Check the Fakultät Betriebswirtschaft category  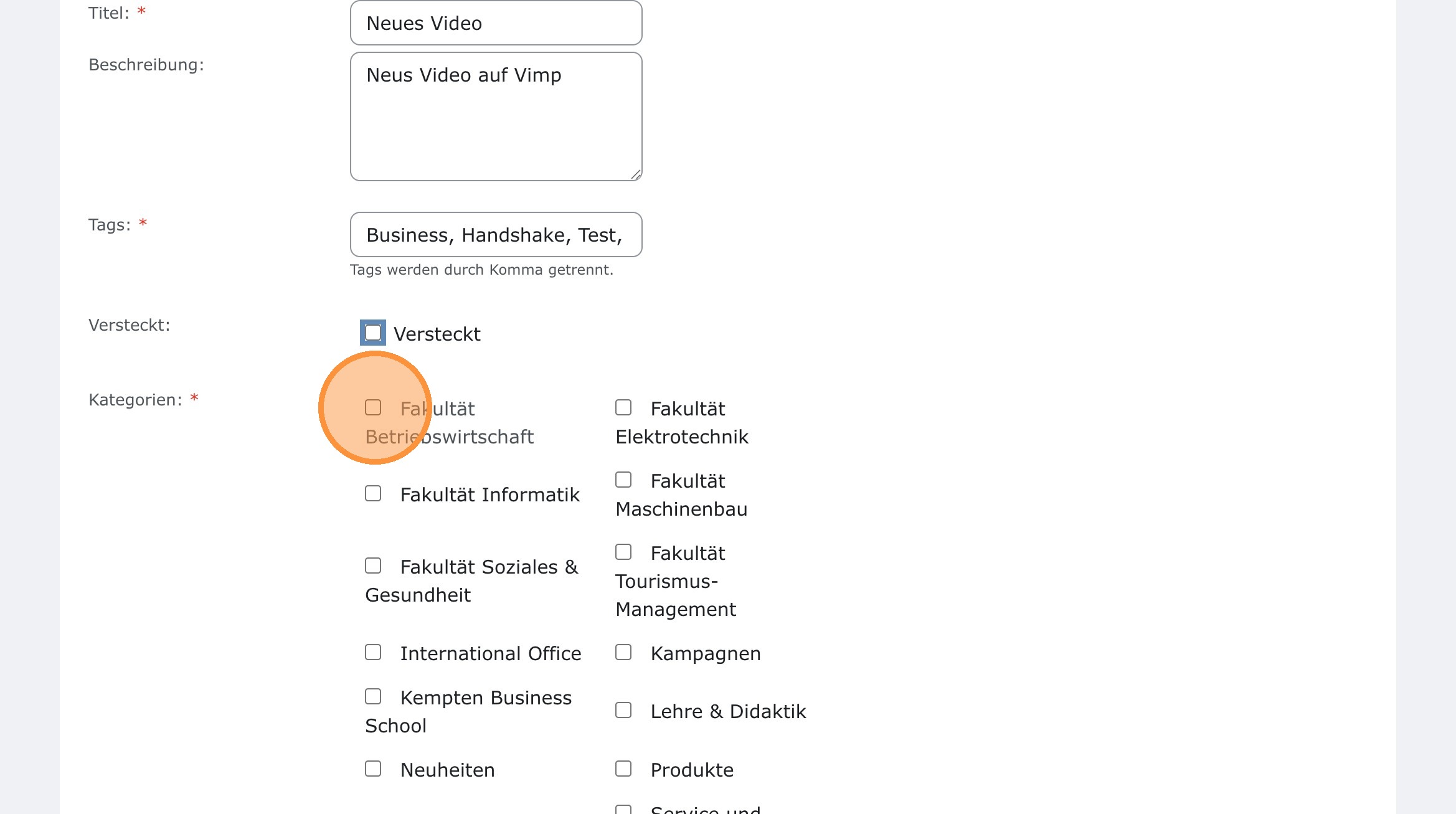coord(373,407)
